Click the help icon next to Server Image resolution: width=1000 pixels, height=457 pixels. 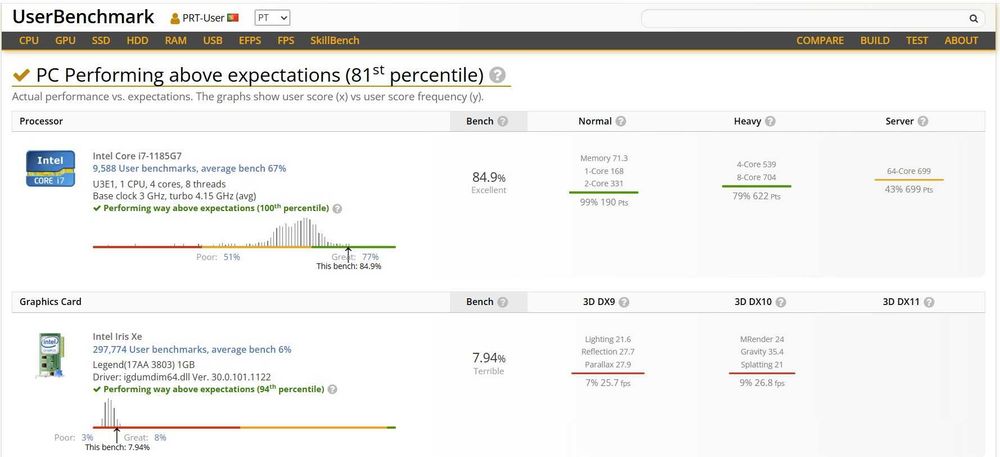click(922, 121)
